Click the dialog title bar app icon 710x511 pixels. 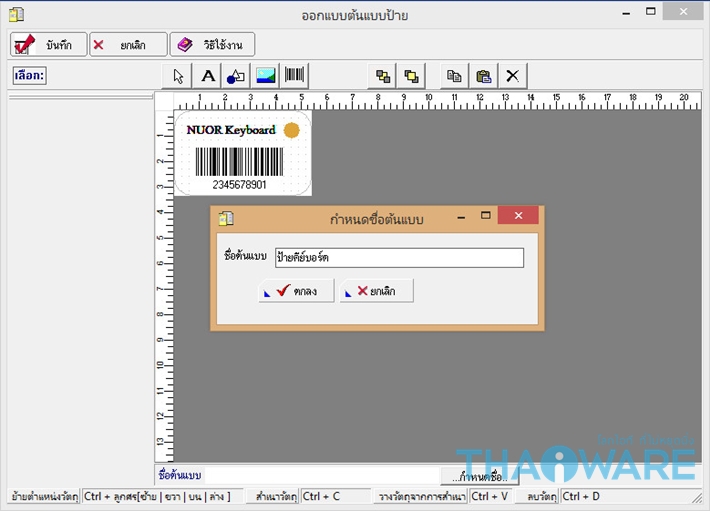(226, 219)
